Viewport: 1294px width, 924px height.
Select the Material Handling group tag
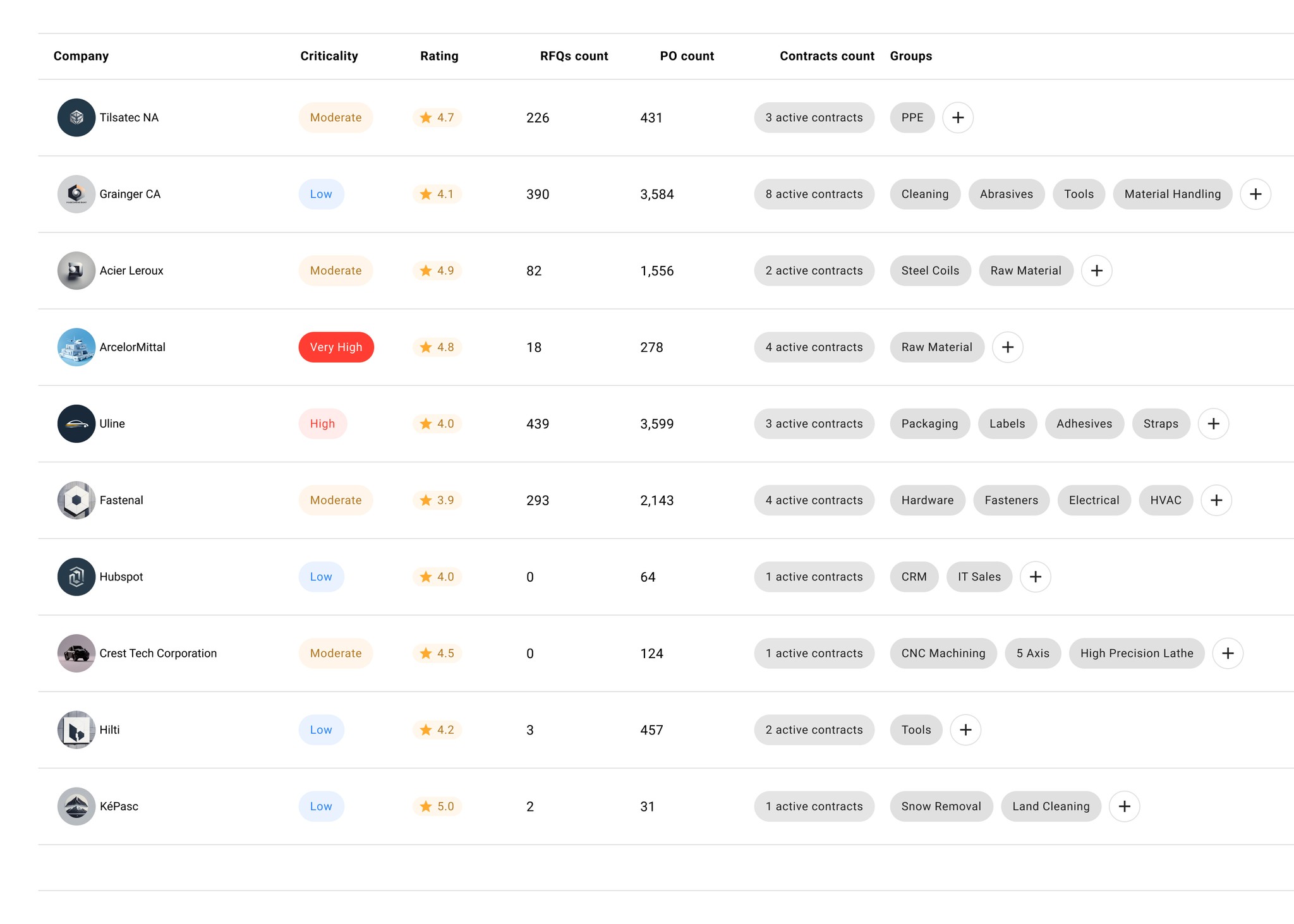tap(1172, 194)
